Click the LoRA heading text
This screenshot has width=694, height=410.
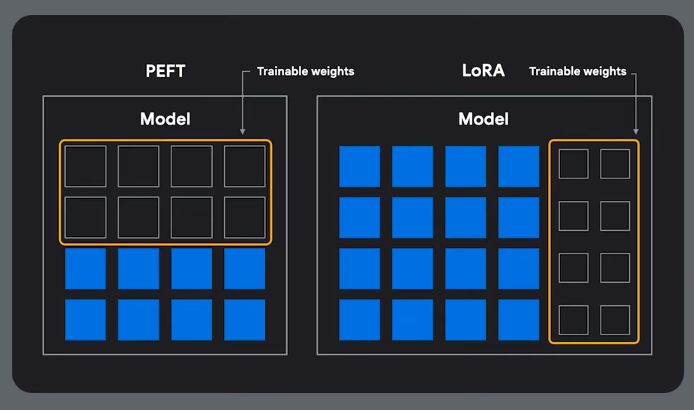click(x=483, y=72)
